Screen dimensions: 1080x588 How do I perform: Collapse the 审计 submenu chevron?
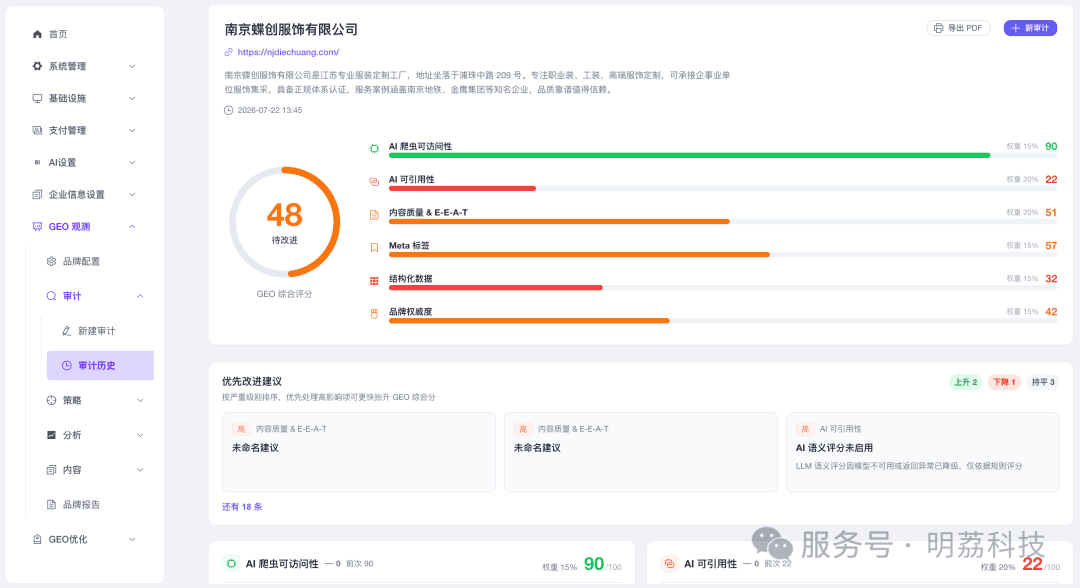point(140,296)
